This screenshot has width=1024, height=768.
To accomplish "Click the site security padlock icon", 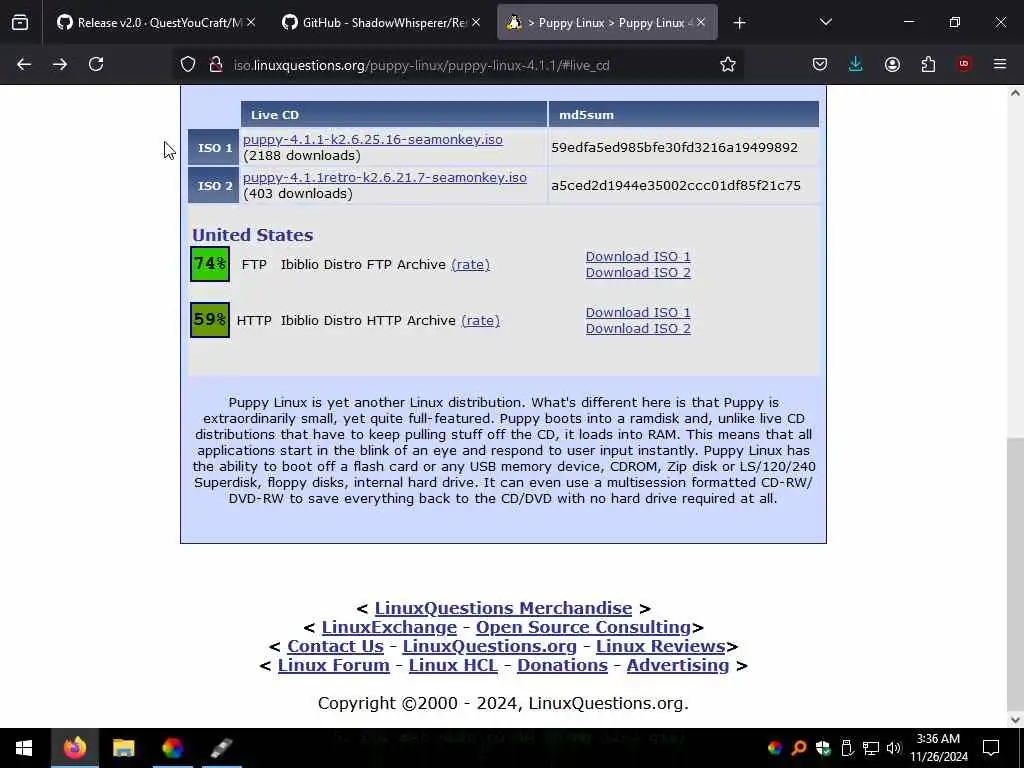I will 216,64.
